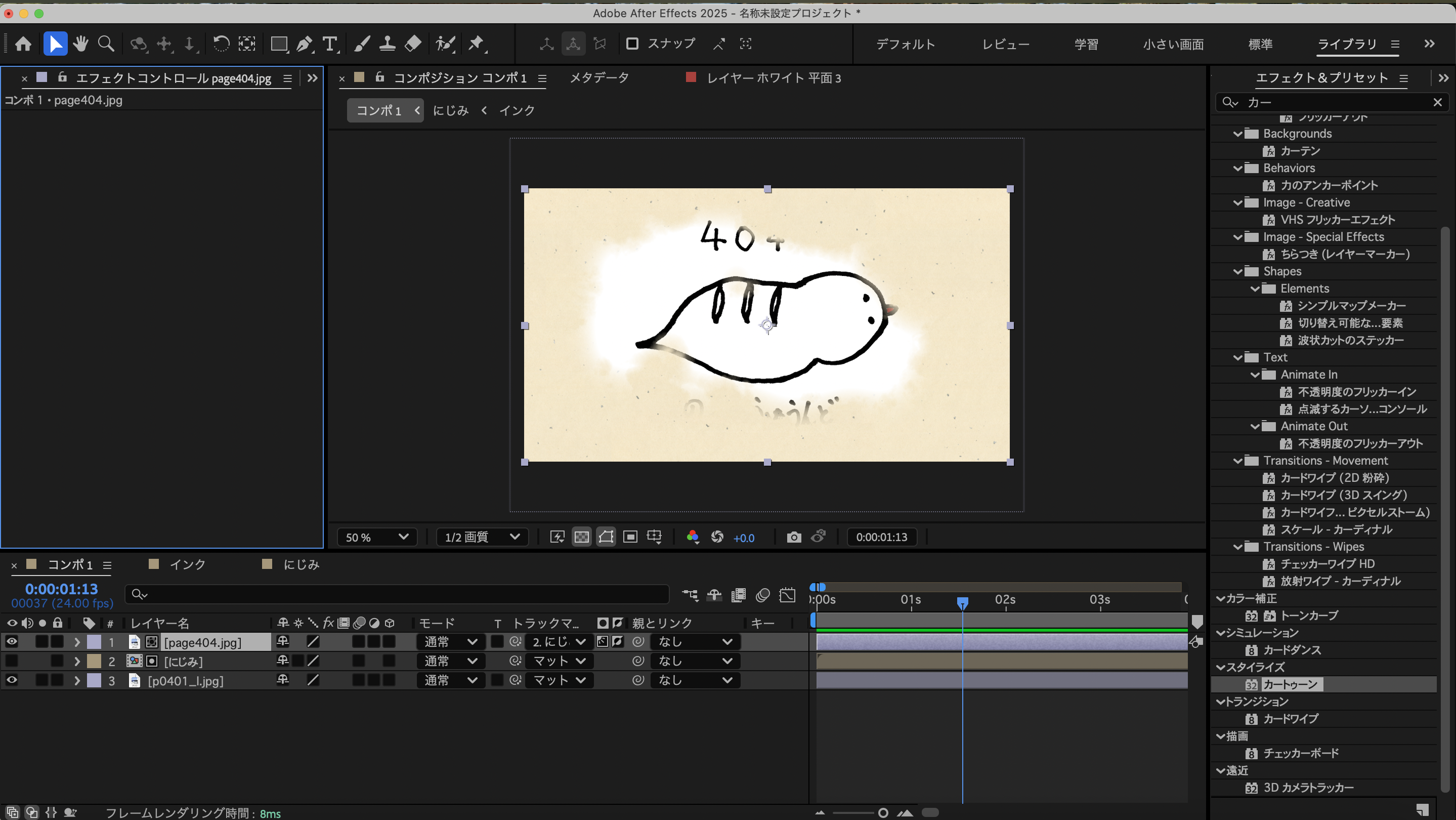Select the Rotation tool

221,44
